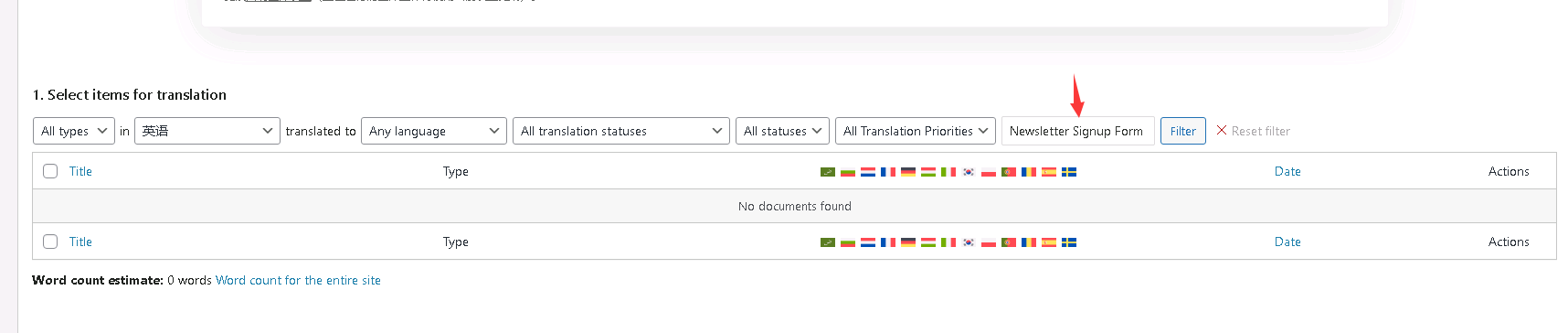Click the Swedish flag in the header row
This screenshot has height=333, width=1568.
1069,172
